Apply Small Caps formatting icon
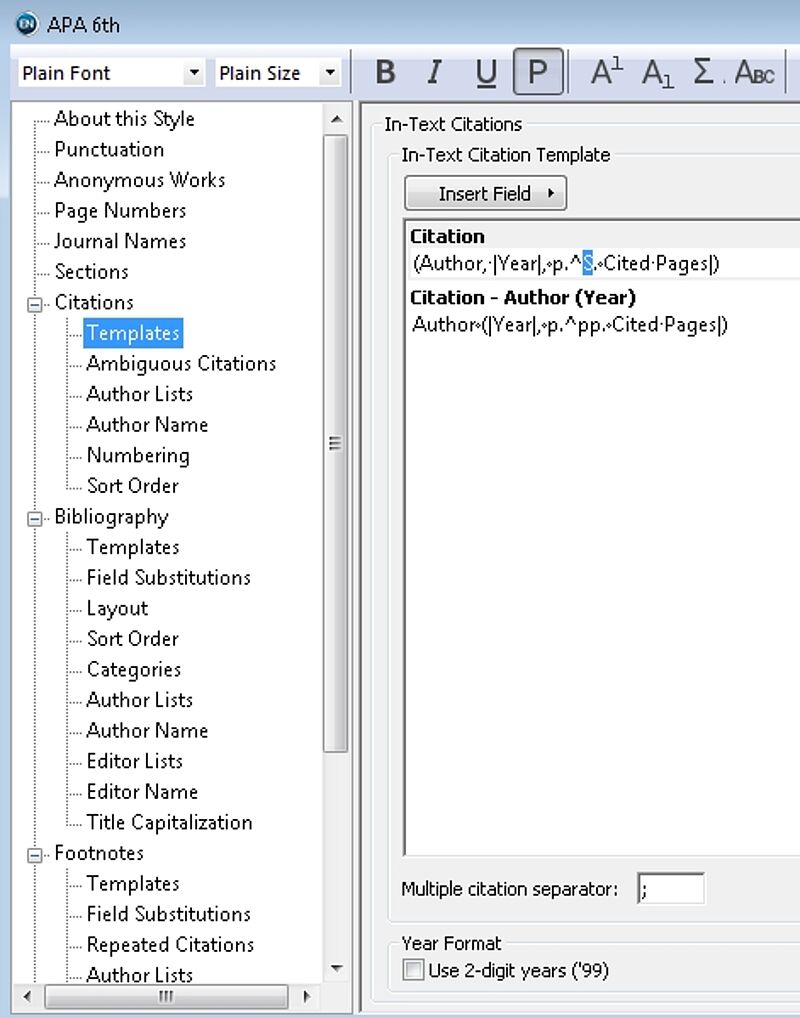The image size is (800, 1018). [x=754, y=72]
